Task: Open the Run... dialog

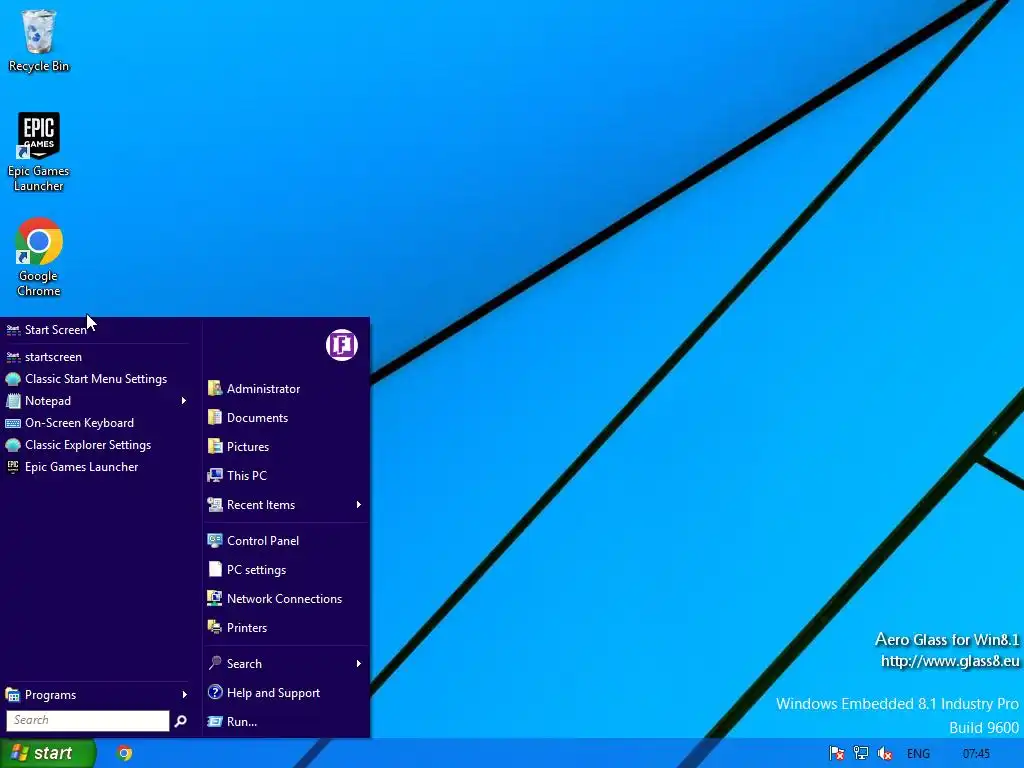Action: [286, 722]
